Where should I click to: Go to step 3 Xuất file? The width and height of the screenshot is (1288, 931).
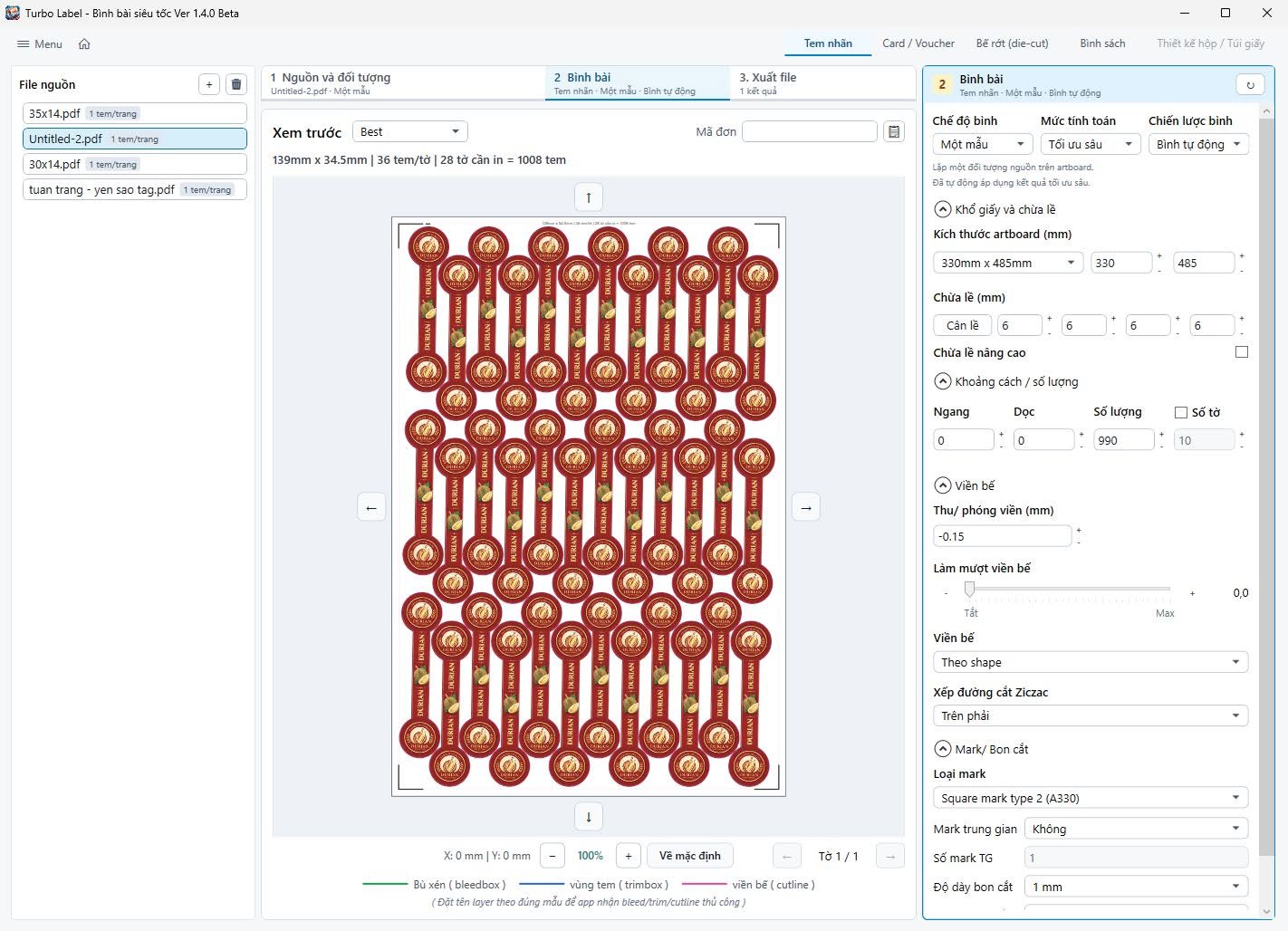(822, 83)
